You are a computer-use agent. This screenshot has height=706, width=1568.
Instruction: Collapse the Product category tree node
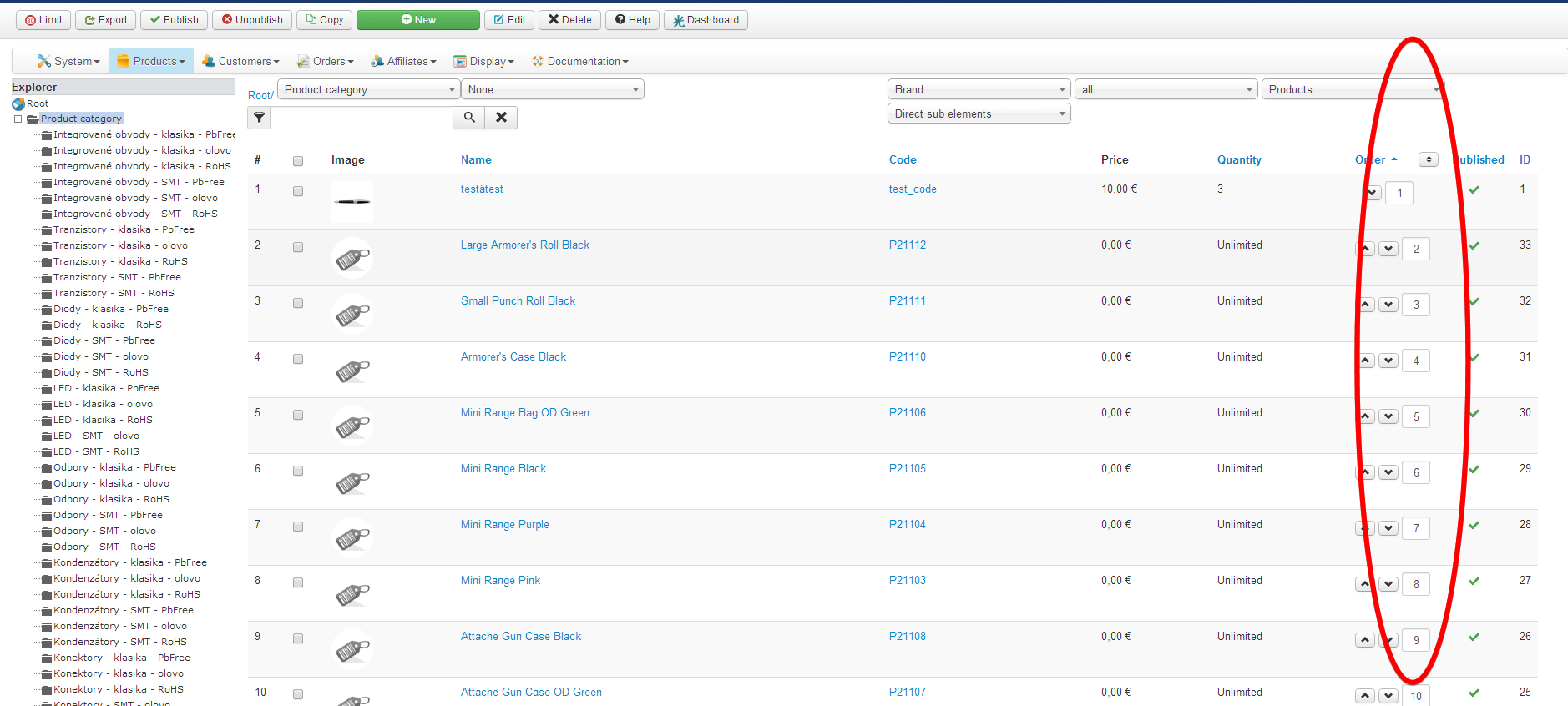point(18,119)
